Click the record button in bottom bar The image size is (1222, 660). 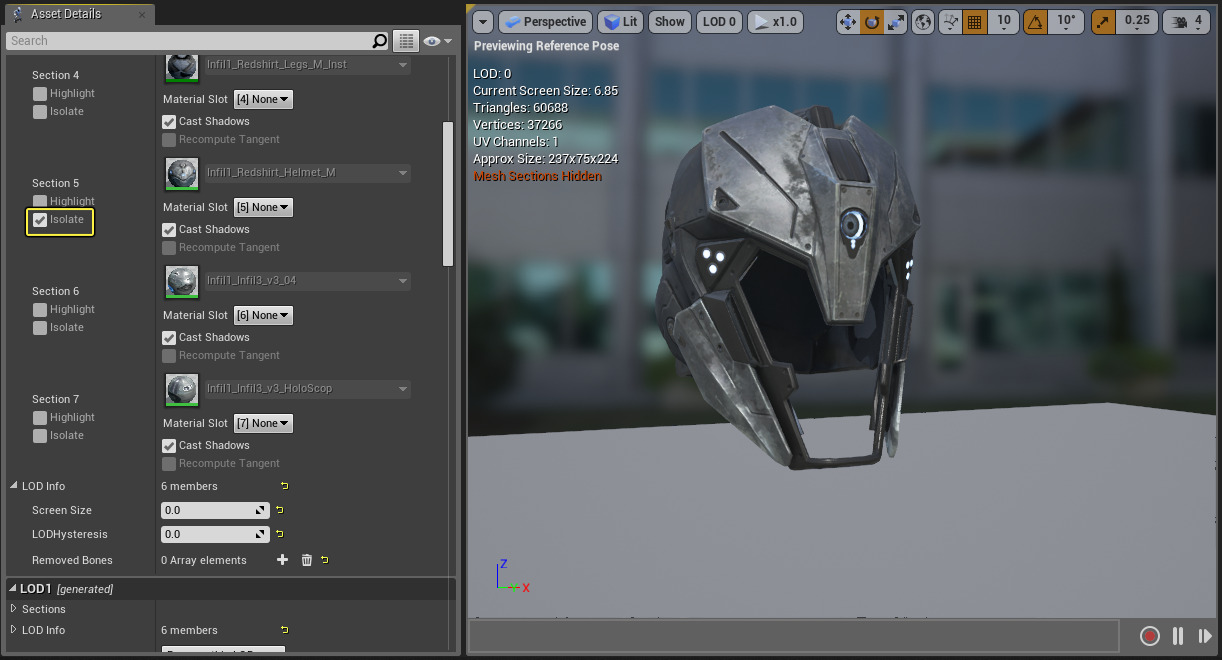pyautogui.click(x=1150, y=636)
